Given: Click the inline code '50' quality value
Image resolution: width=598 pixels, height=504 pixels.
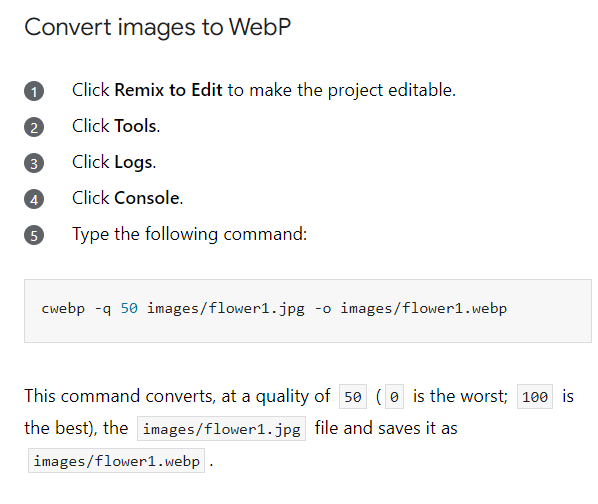Looking at the screenshot, I should pos(353,396).
